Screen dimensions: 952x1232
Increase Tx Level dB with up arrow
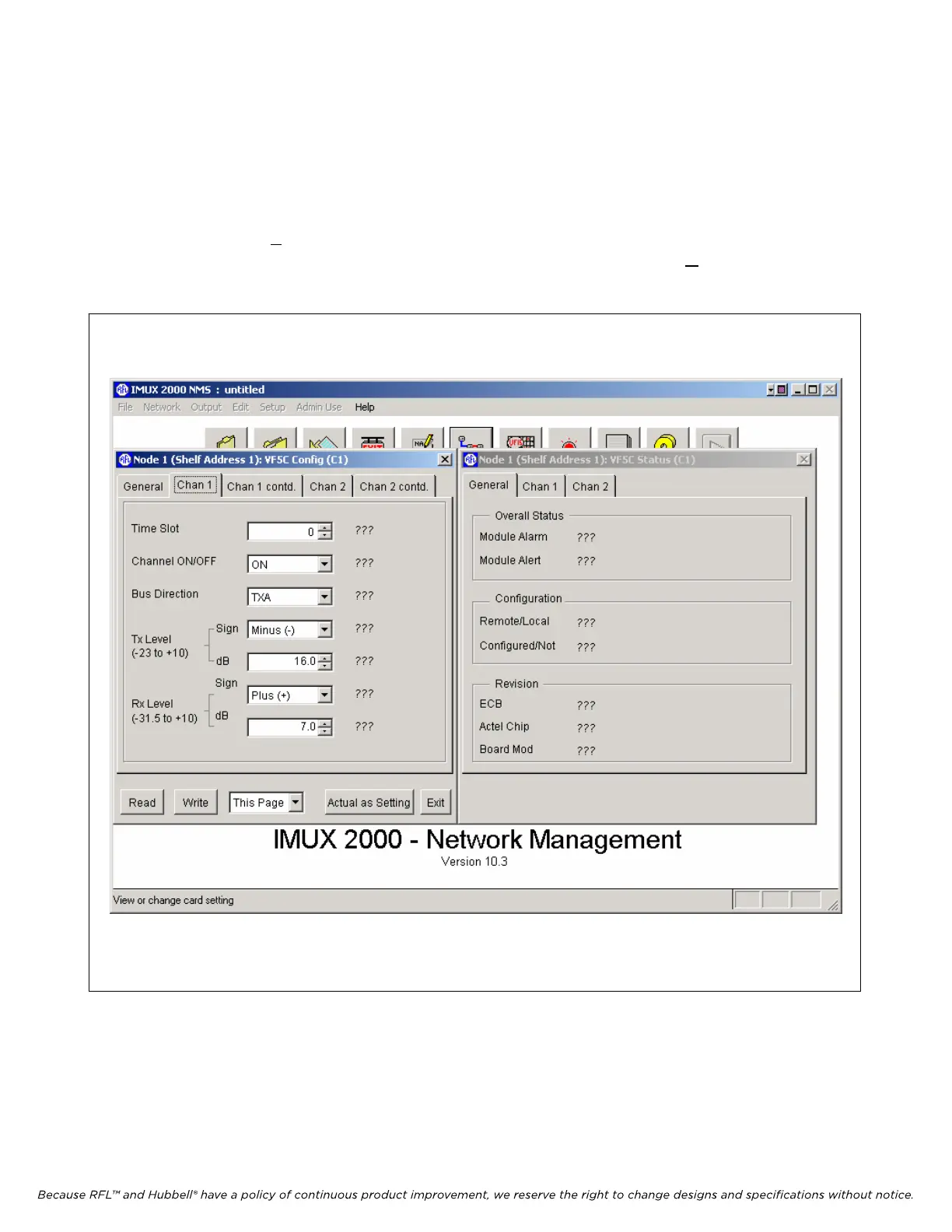[325, 658]
